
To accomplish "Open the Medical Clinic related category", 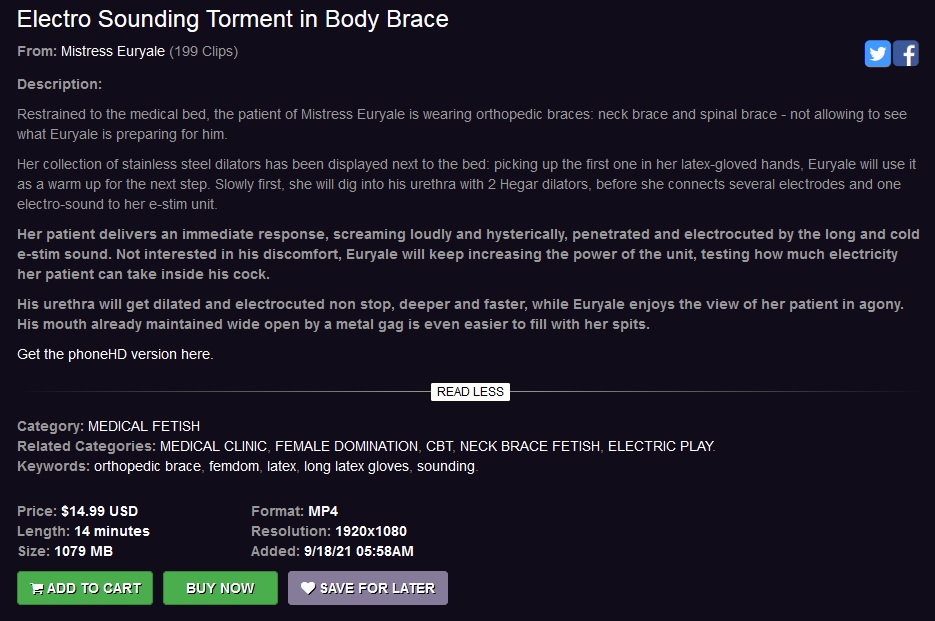I will [213, 446].
